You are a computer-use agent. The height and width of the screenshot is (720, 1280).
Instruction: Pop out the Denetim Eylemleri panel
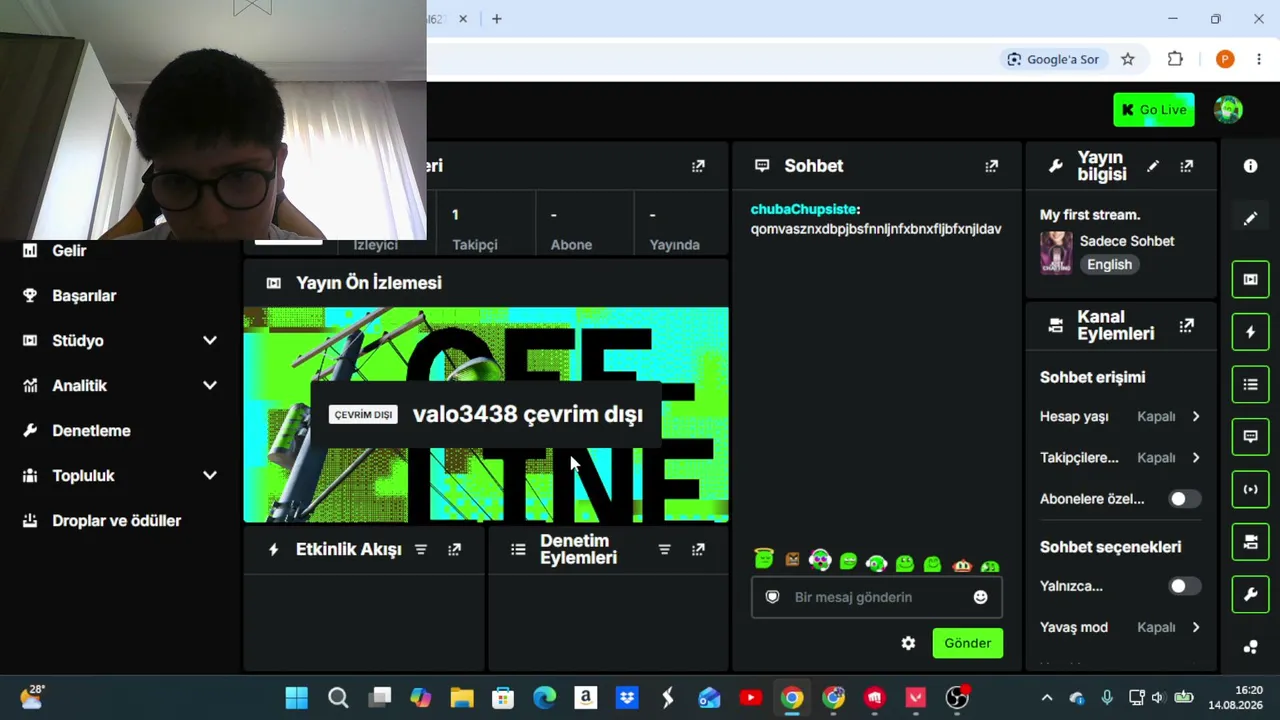click(698, 549)
